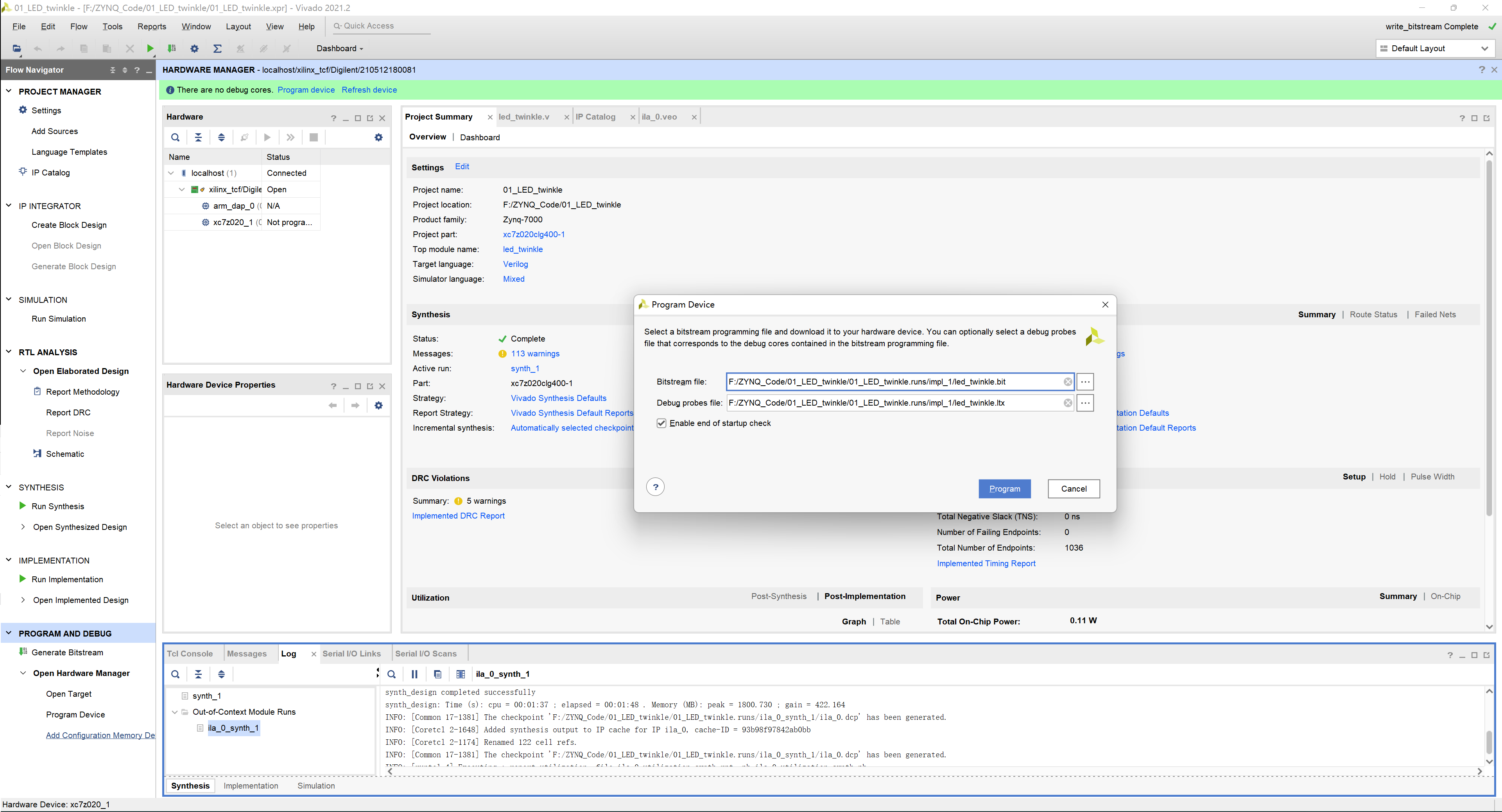This screenshot has width=1502, height=812.
Task: Click search icon in Log run list
Action: [175, 674]
